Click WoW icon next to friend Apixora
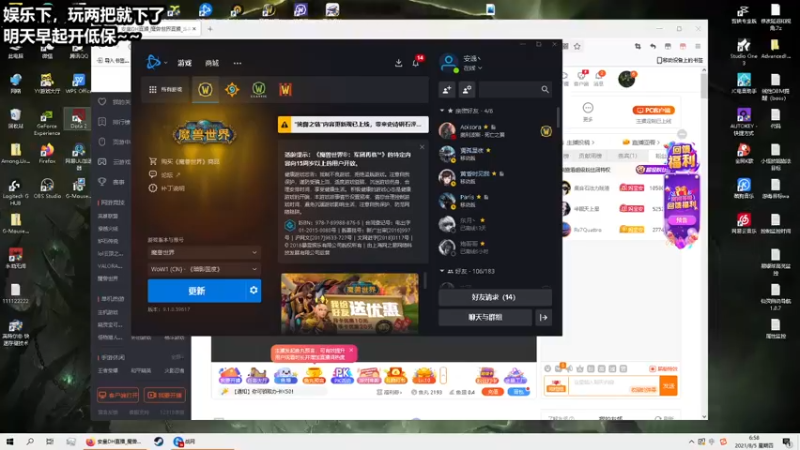The image size is (800, 450). [546, 131]
